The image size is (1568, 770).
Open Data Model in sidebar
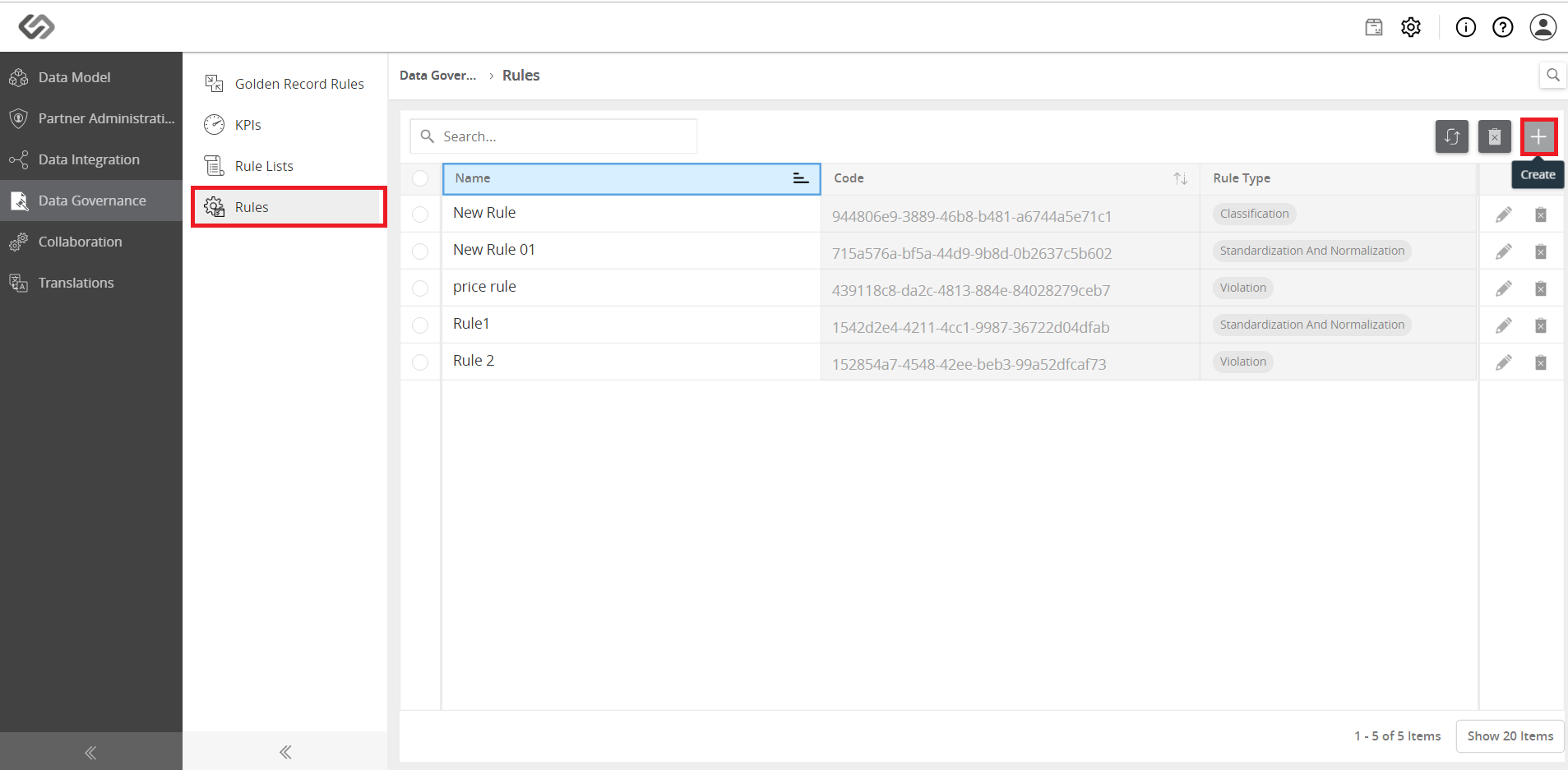(91, 77)
